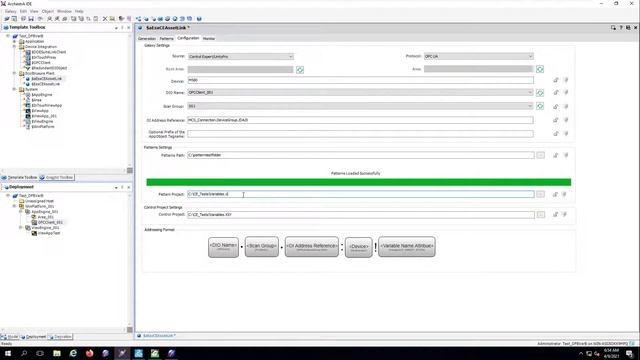Open the Scan Group dropdown
640x360 pixels.
pos(360,106)
